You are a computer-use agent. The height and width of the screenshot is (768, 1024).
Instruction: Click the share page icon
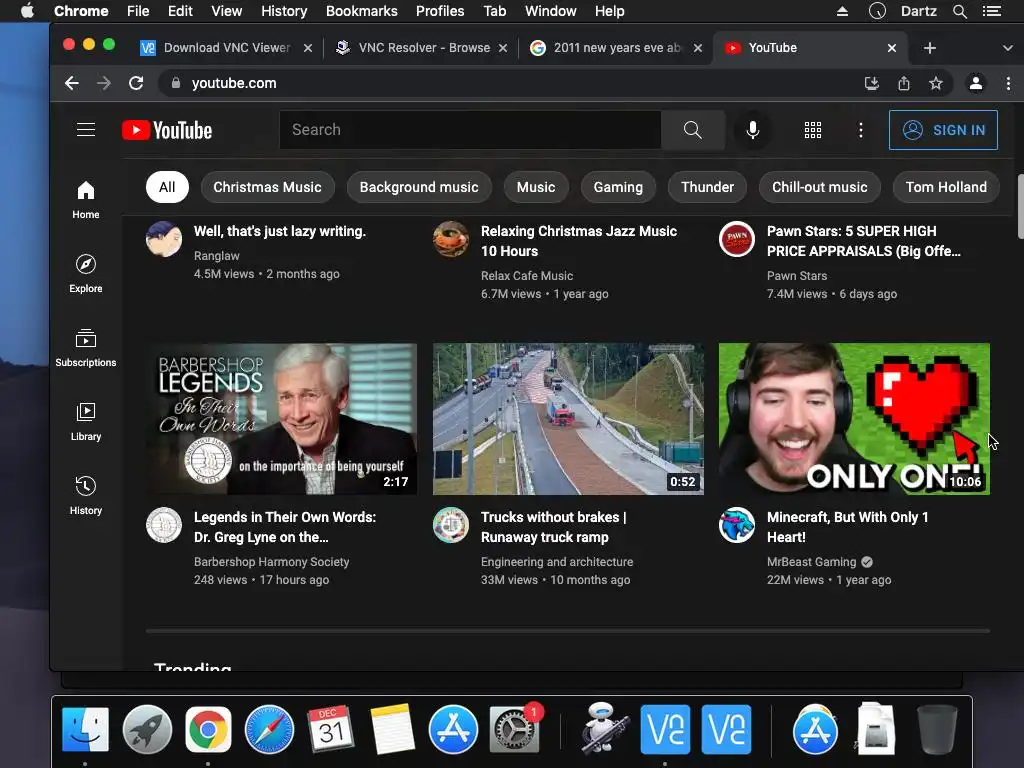904,83
